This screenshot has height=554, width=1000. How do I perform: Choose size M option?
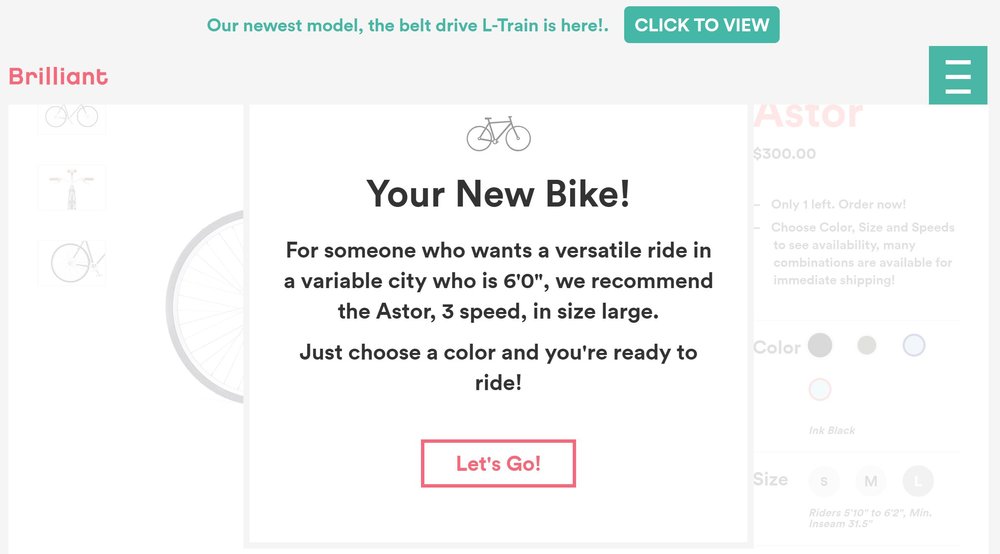pos(871,481)
